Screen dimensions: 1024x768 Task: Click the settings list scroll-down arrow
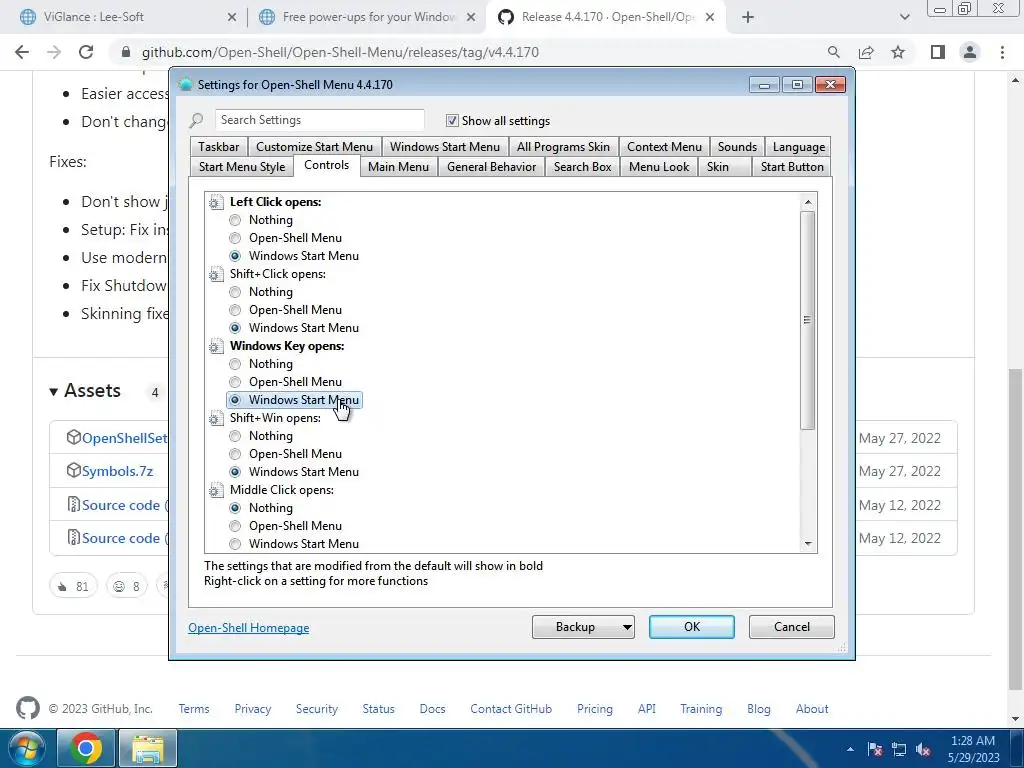point(808,543)
